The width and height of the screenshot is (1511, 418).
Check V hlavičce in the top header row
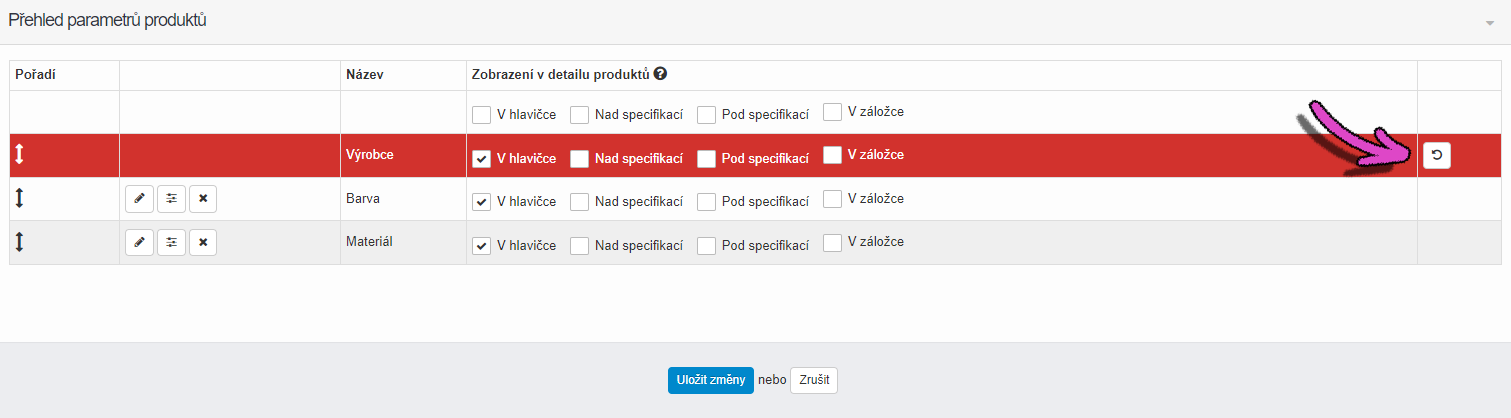[x=481, y=115]
